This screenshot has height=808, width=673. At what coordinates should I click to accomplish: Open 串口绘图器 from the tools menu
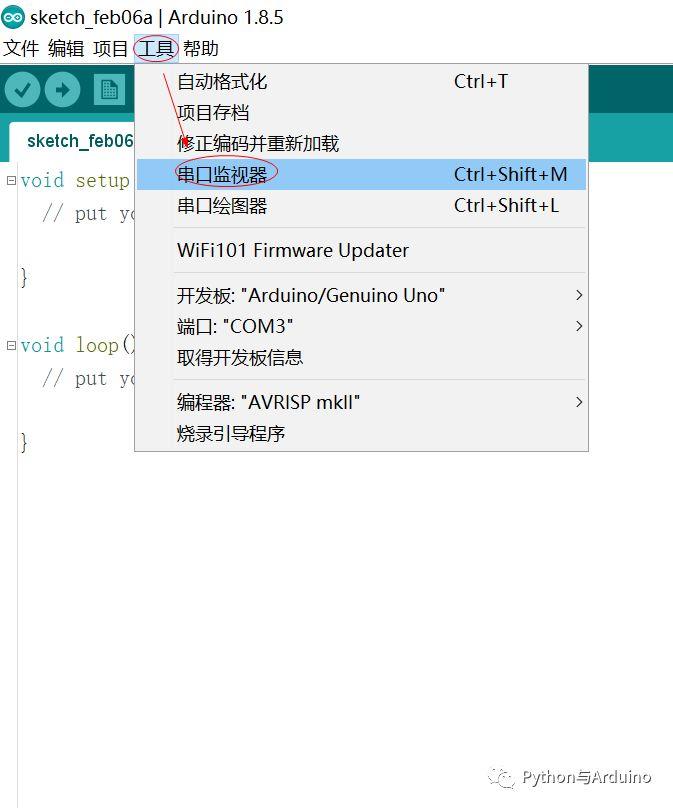(x=361, y=205)
